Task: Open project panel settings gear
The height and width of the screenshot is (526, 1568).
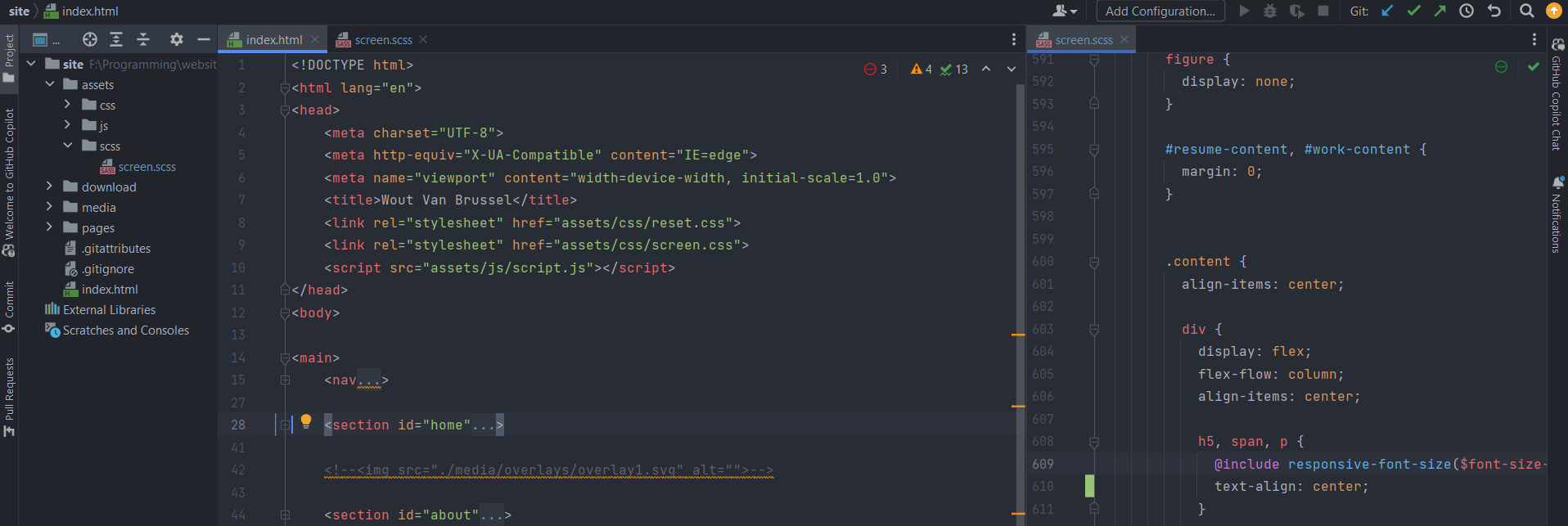Action: 176,39
